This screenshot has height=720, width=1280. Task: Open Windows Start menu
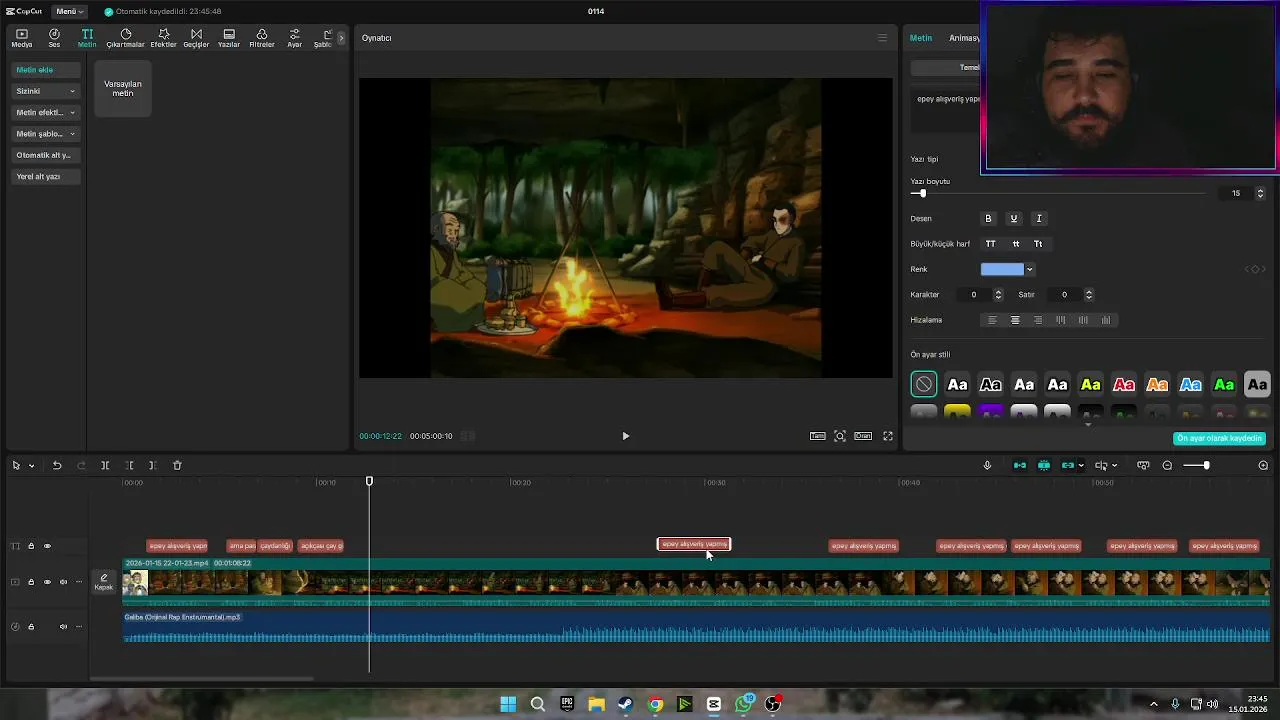(508, 704)
